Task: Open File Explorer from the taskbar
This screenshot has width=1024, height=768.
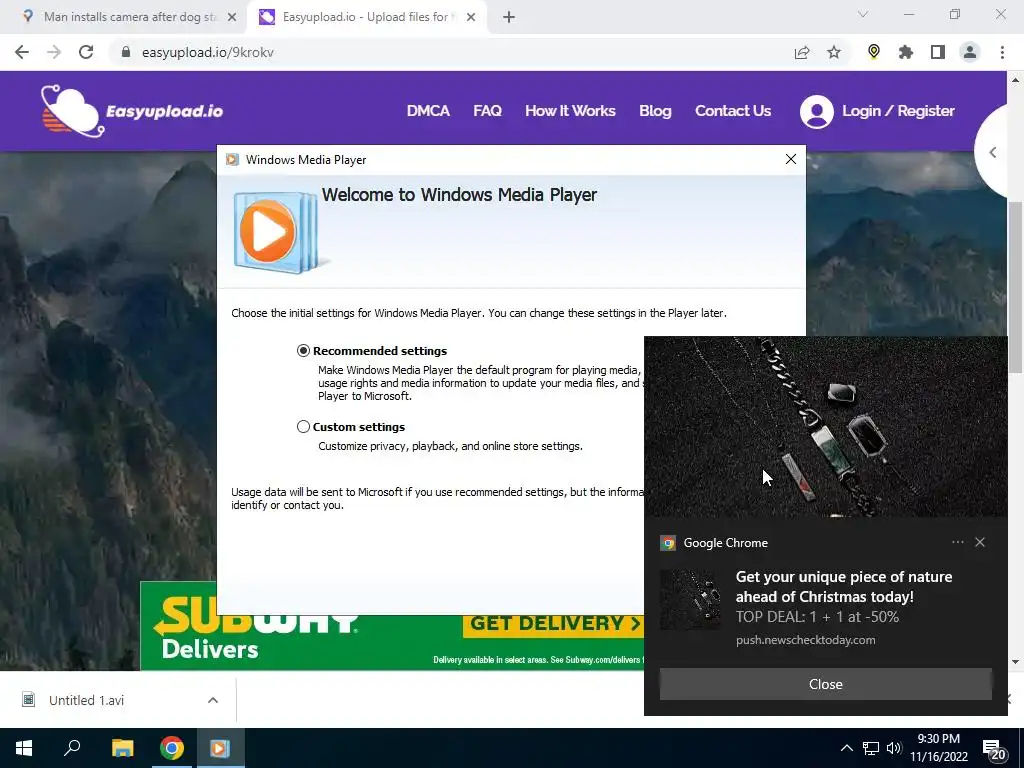Action: tap(122, 748)
